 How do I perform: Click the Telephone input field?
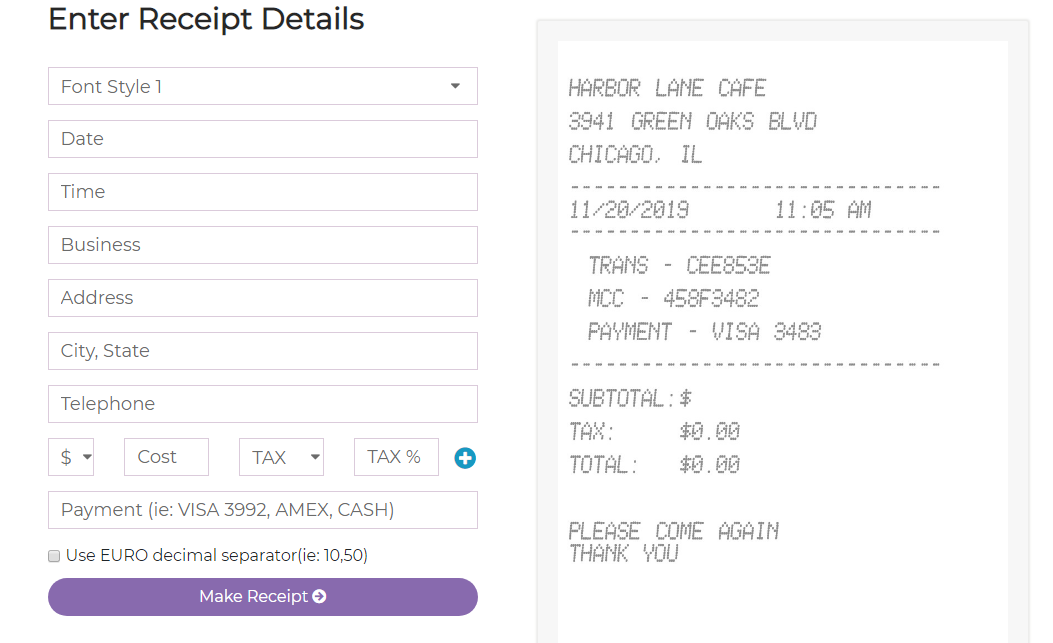tap(263, 404)
